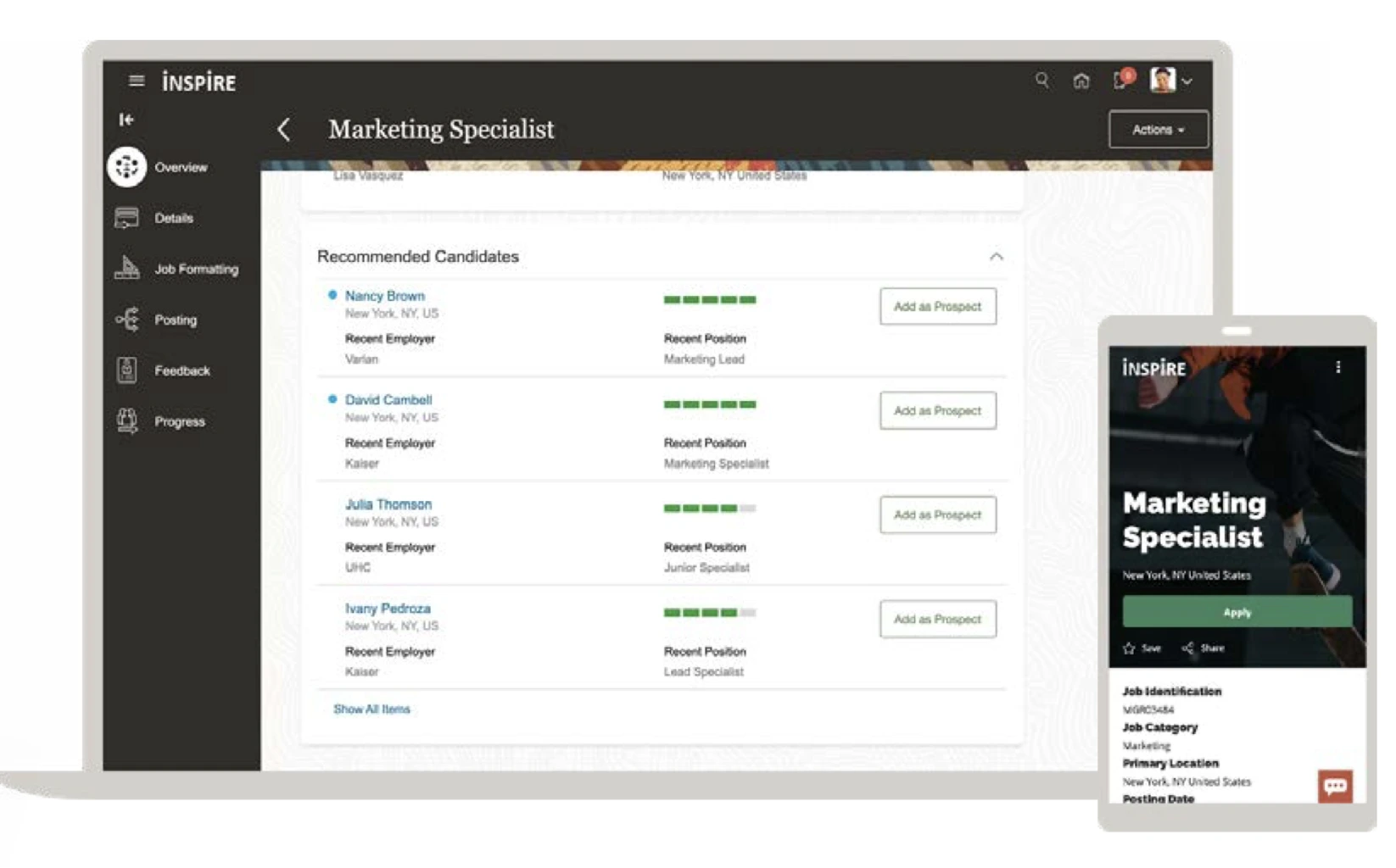Click the search magnifier icon
Screen dimensions: 1396x868
(1041, 81)
